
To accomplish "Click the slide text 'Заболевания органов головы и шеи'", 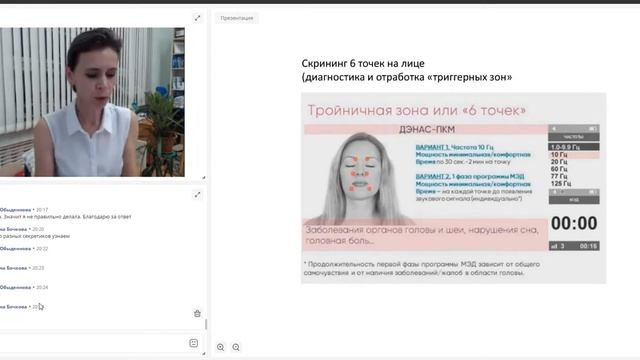I will [384, 230].
